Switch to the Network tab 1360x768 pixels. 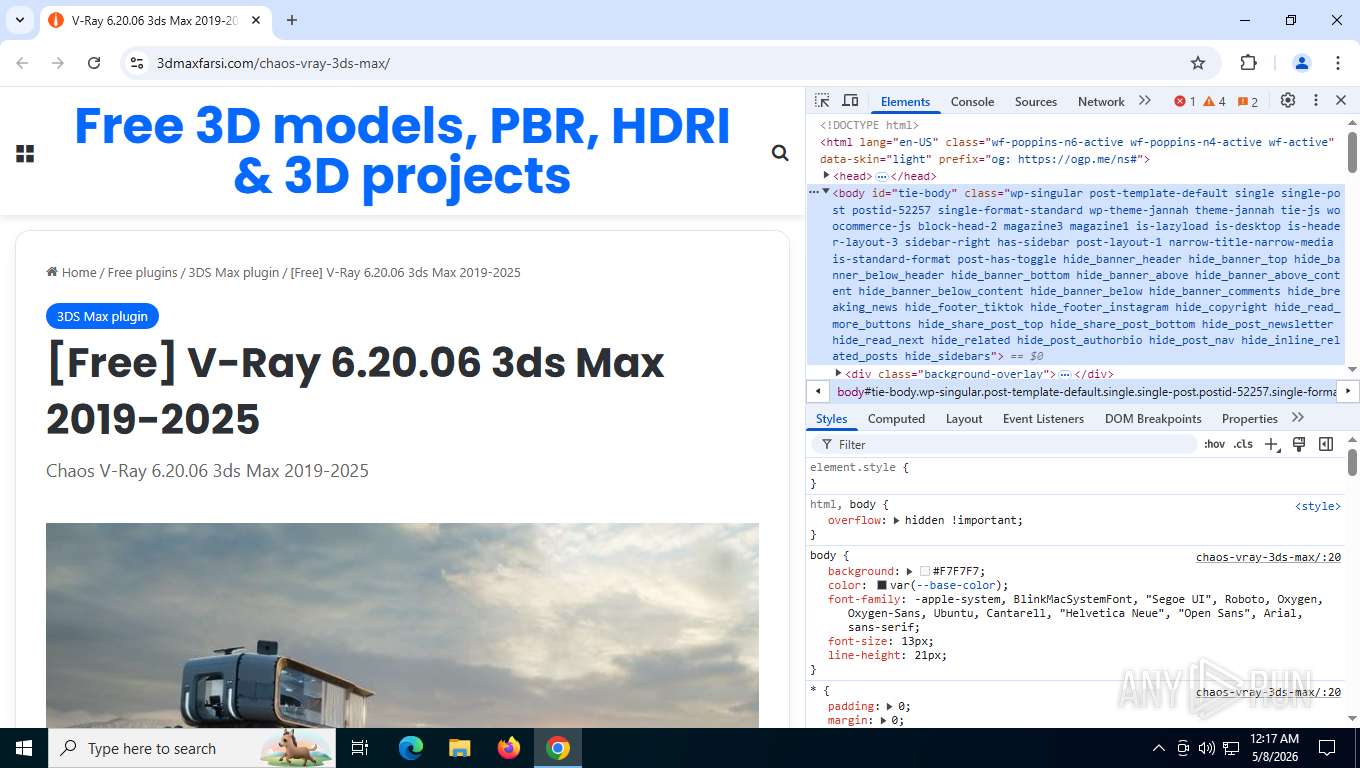click(x=1101, y=101)
